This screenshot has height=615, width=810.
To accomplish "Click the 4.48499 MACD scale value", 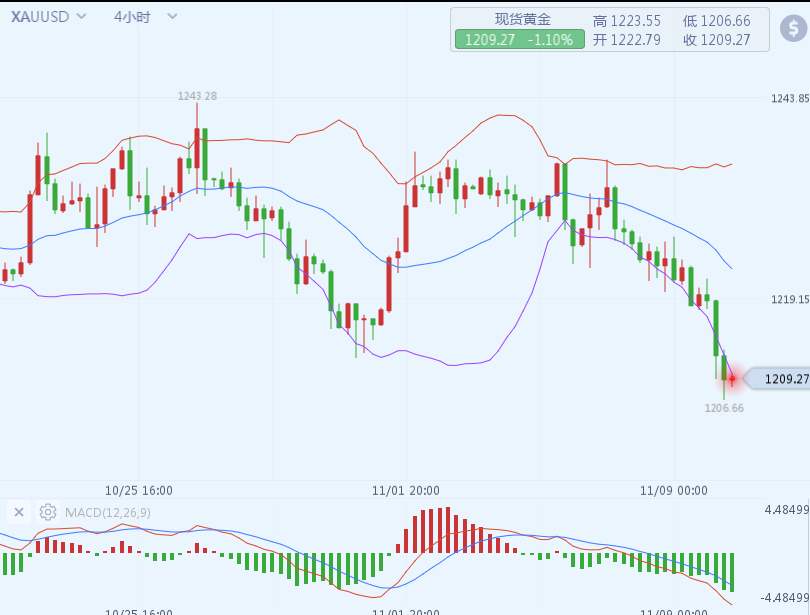I will tap(785, 510).
